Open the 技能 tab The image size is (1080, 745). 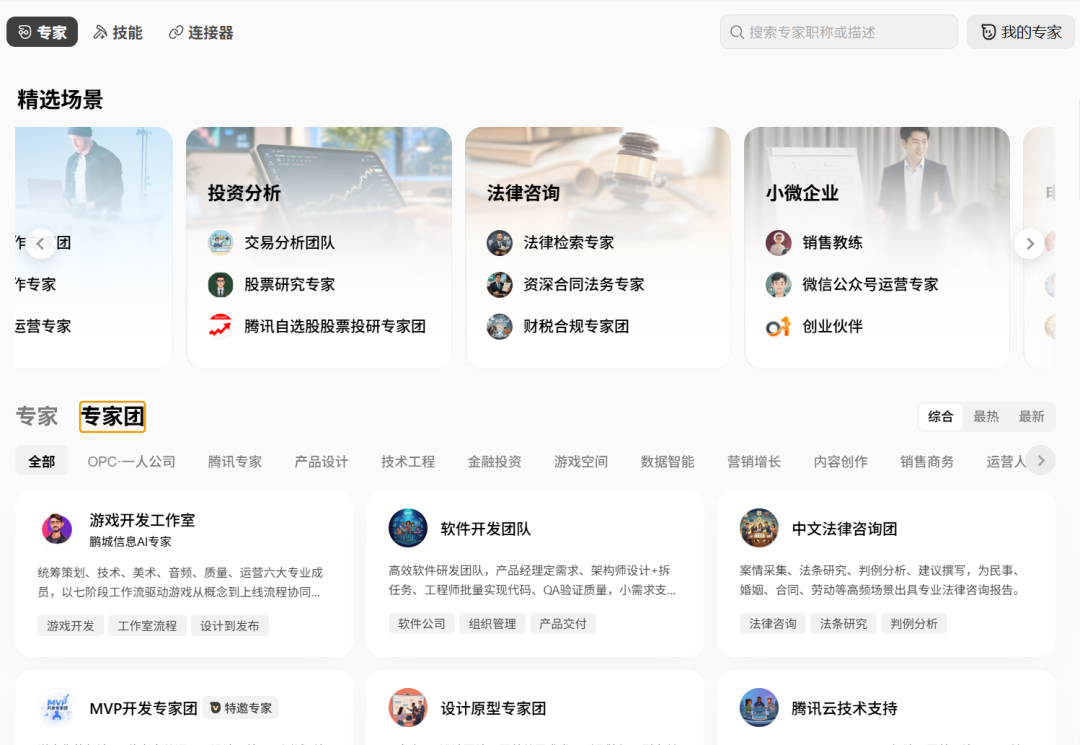118,32
